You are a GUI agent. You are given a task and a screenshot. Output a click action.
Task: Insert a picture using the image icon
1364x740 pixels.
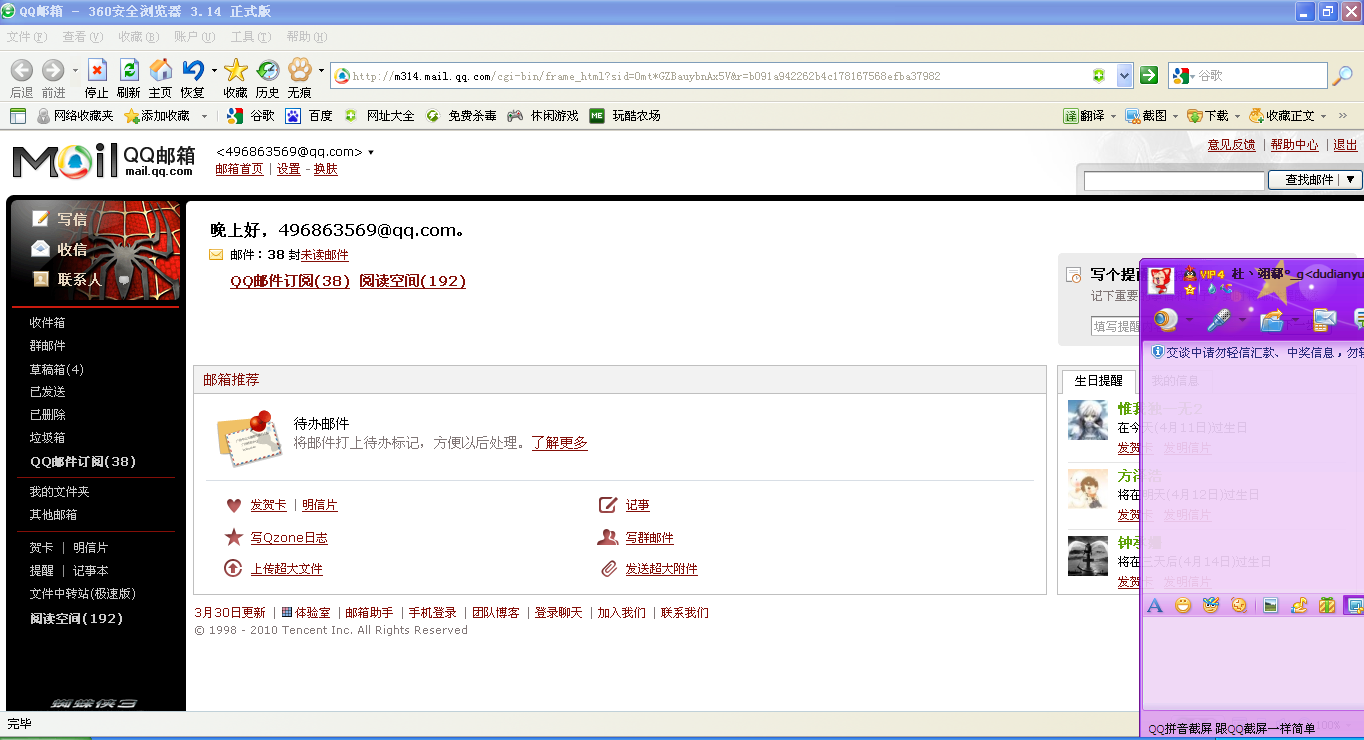click(1269, 604)
